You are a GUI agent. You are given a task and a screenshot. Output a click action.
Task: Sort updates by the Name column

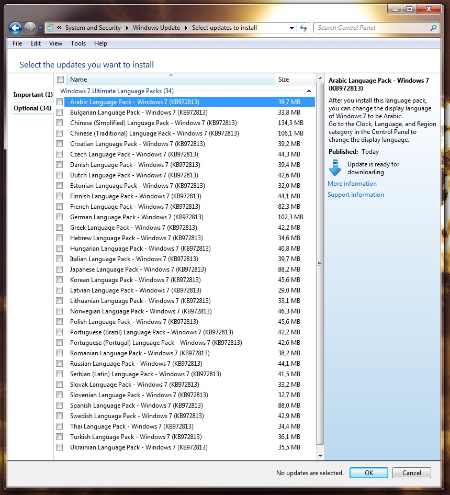171,80
